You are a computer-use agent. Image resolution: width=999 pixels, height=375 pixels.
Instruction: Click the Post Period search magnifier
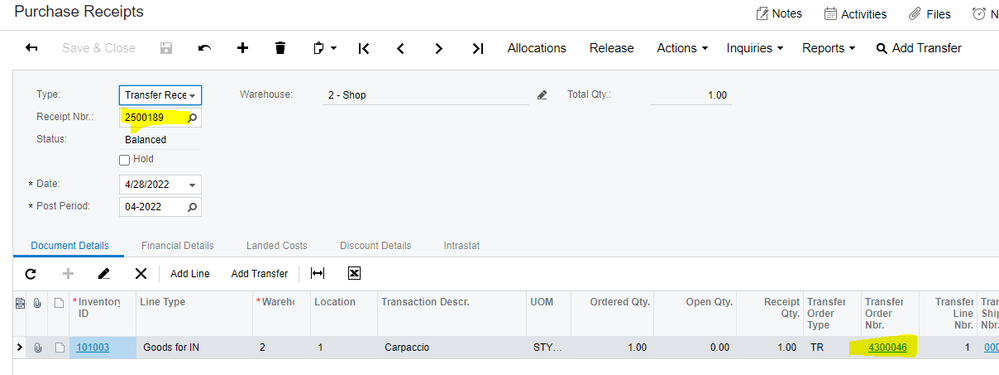point(192,207)
